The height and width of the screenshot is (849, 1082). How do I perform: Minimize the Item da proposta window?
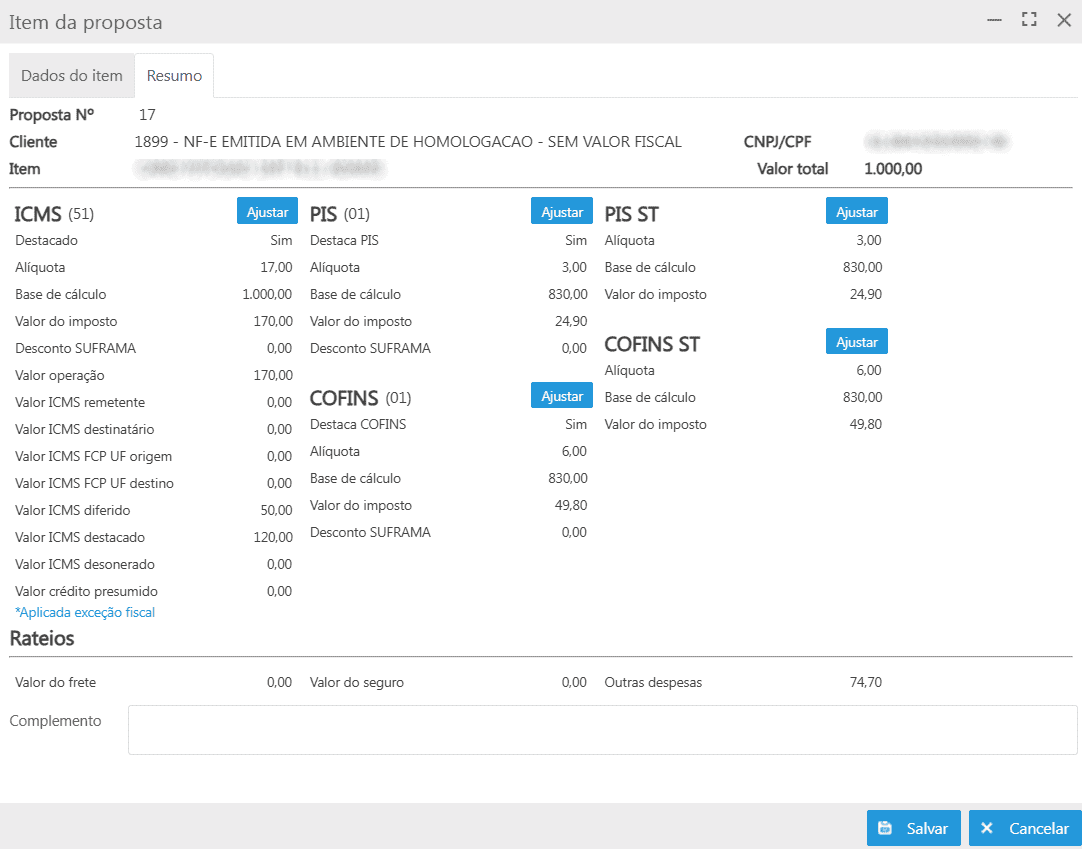click(994, 20)
